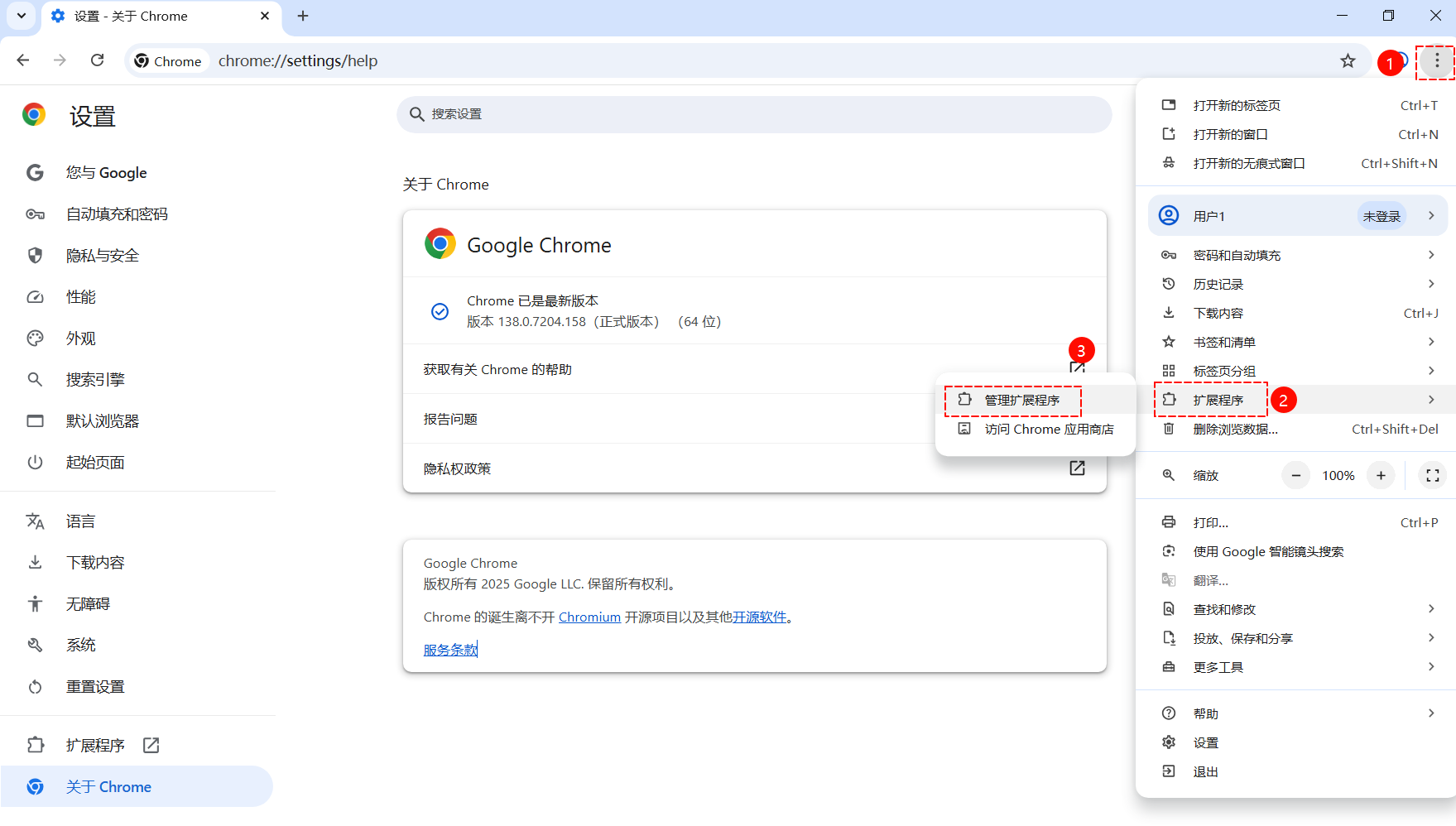The width and height of the screenshot is (1456, 826).
Task: Click 设置 gear icon in menu
Action: 1169,742
